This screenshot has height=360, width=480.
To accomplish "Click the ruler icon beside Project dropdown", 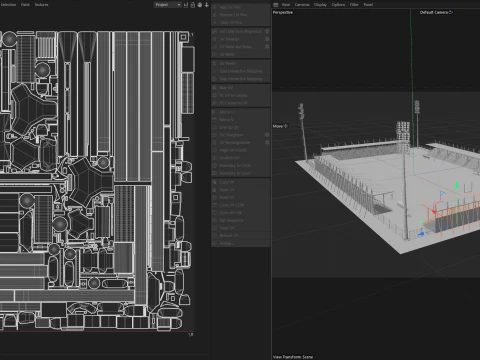I will pos(186,5).
